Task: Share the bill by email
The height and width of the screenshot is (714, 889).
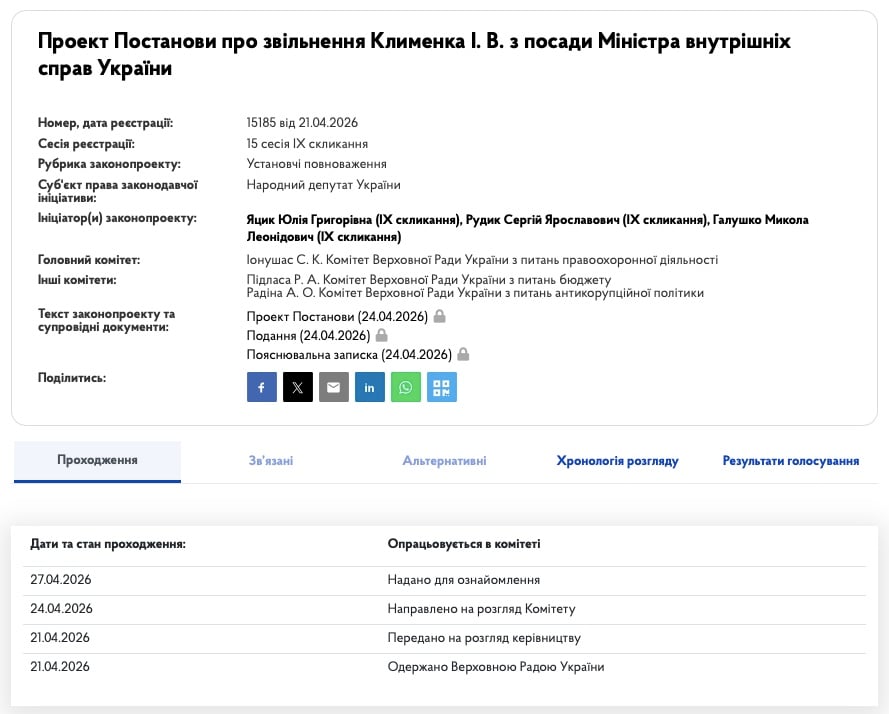Action: tap(333, 387)
